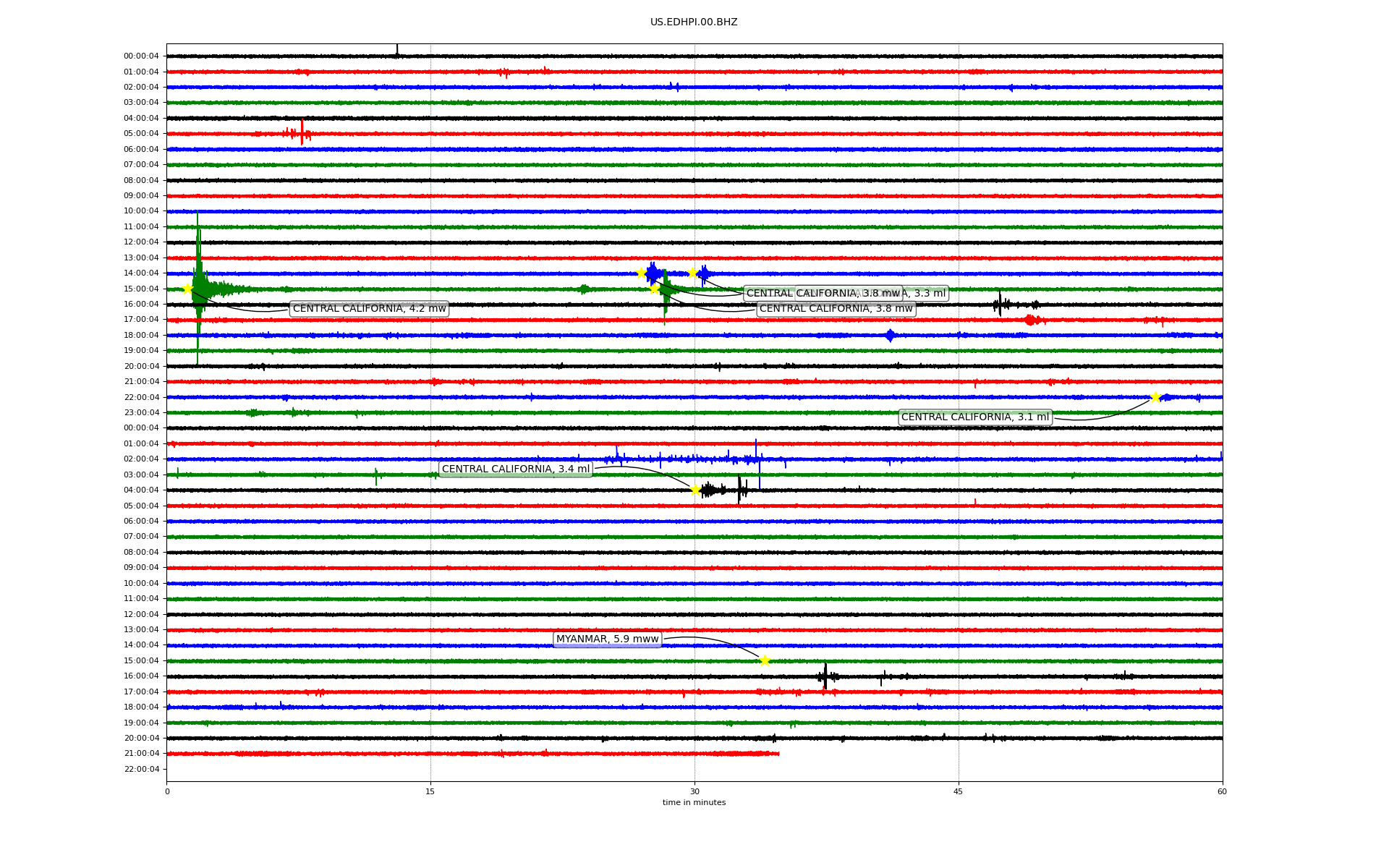Click the star marker for the Myanmar earthquake
The height and width of the screenshot is (868, 1389).
coord(765,660)
